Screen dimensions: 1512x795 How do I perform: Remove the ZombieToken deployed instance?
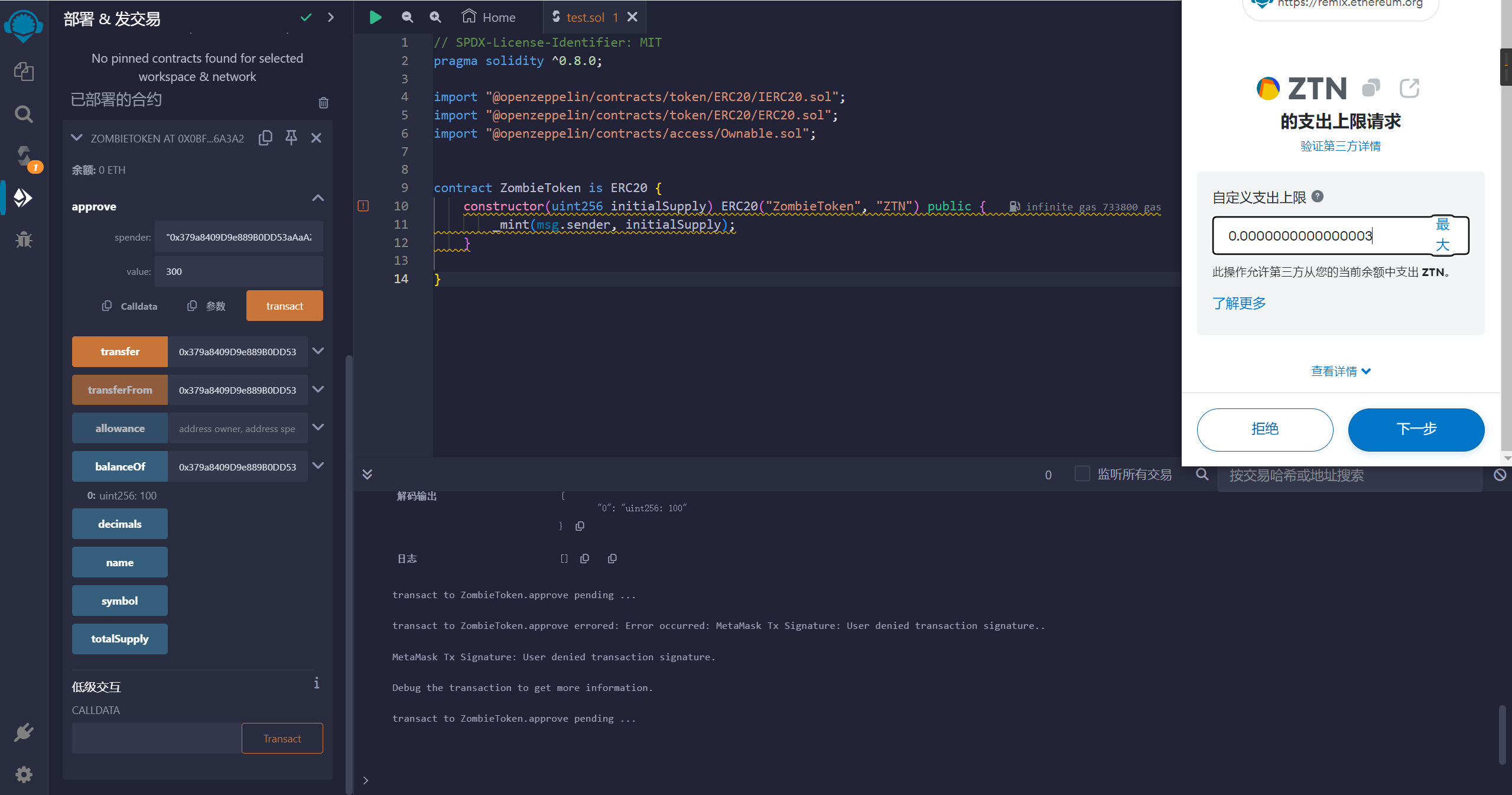coord(316,138)
